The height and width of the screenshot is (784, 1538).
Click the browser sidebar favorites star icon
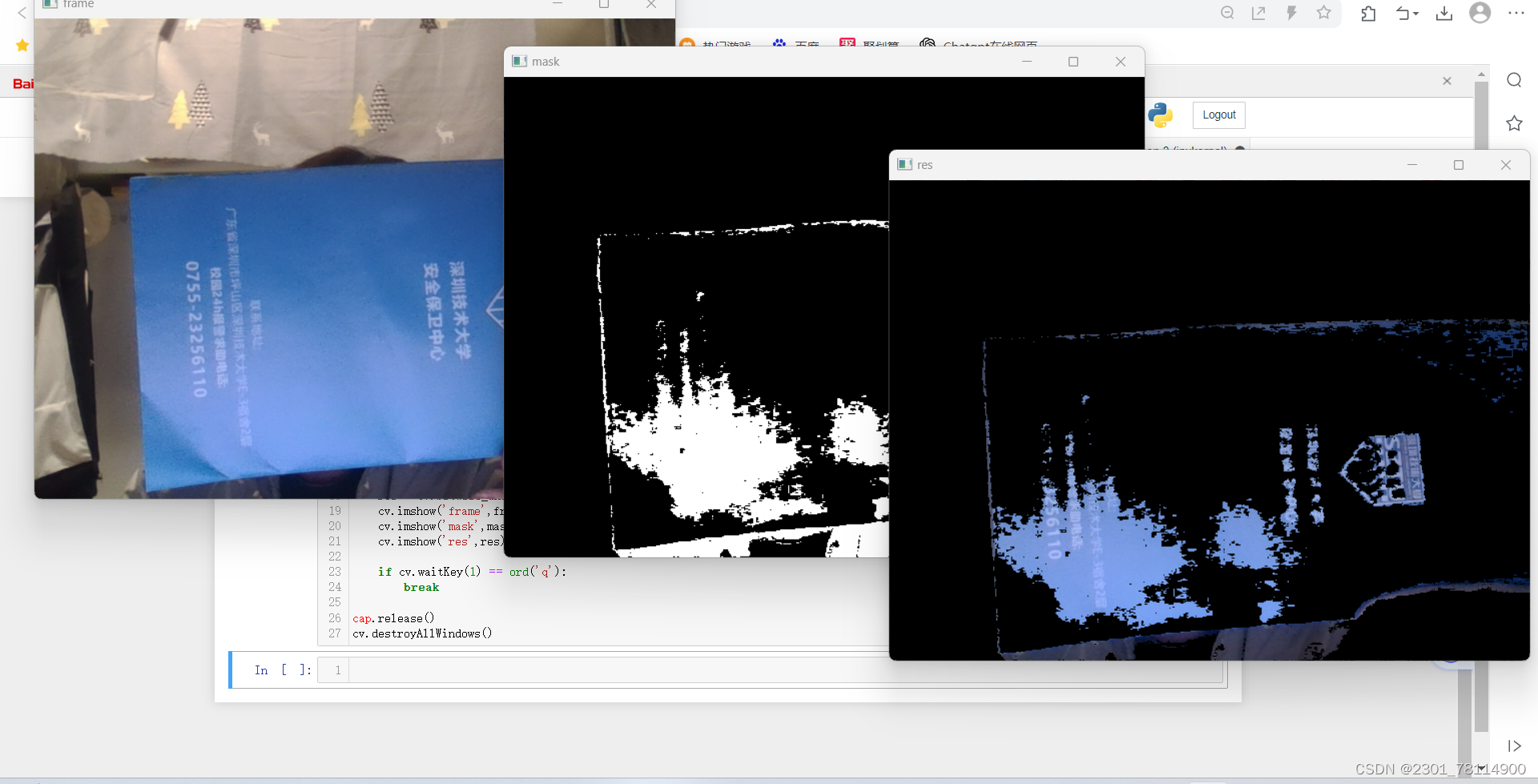[1514, 123]
